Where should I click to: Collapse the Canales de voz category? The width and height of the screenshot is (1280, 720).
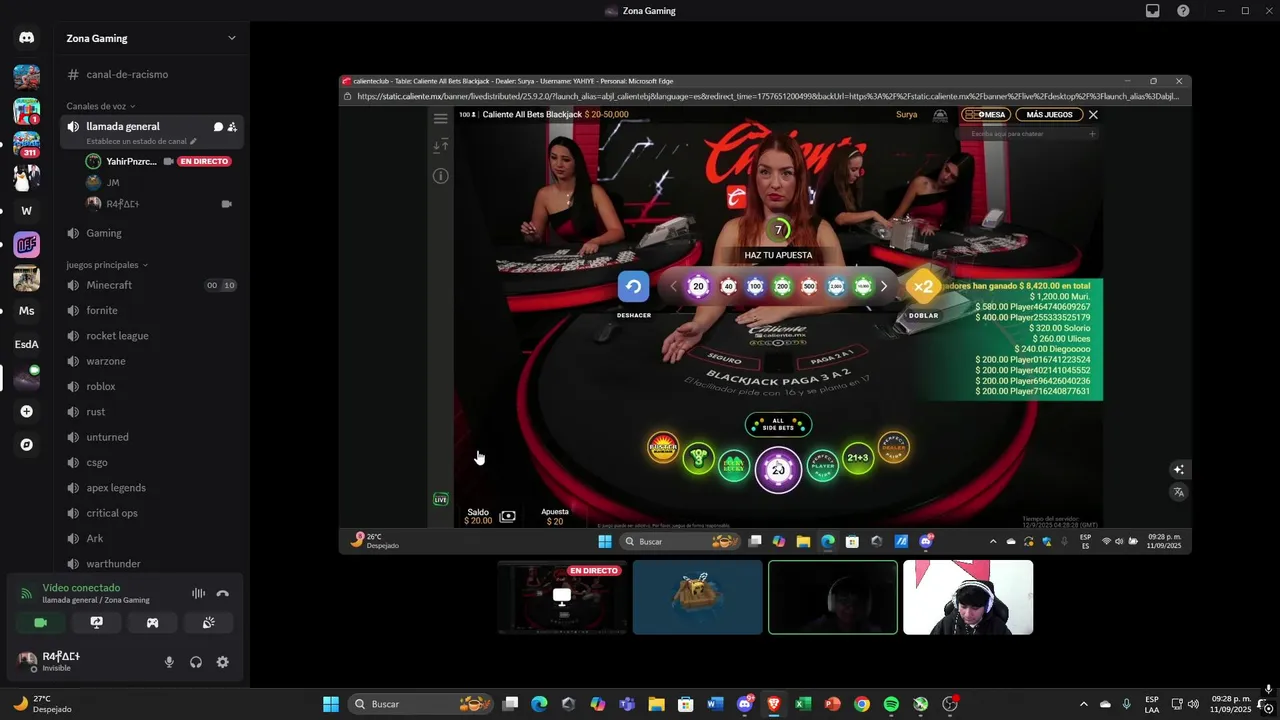(x=101, y=106)
